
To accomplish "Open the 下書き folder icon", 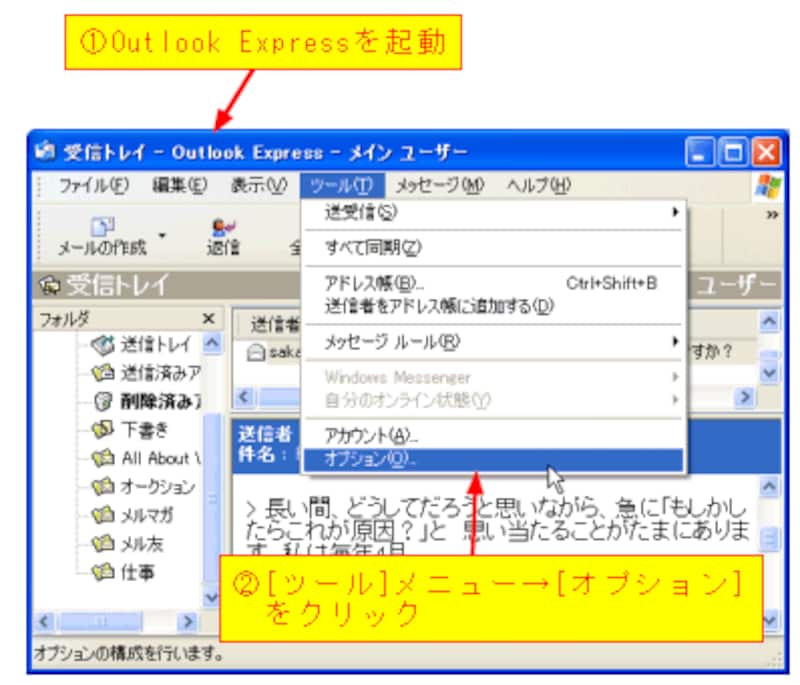I will pos(103,430).
